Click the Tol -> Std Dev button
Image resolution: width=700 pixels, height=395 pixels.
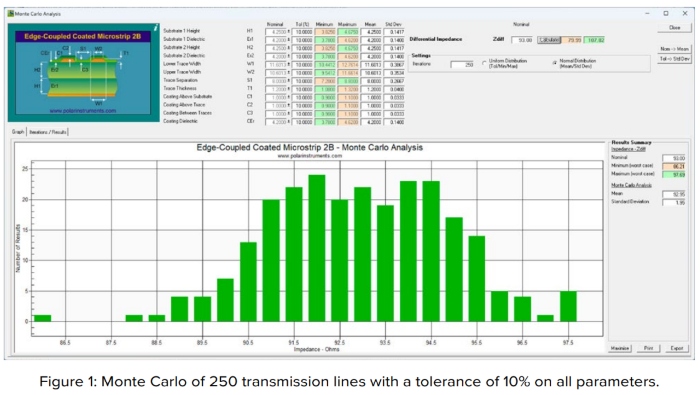point(674,59)
